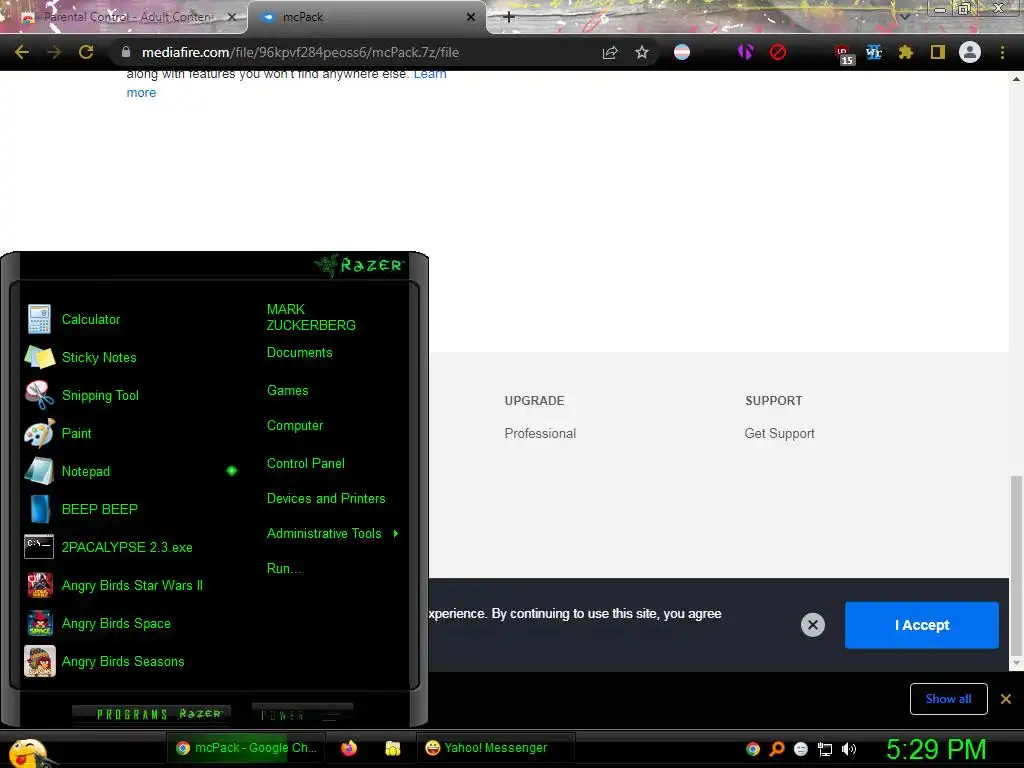Start Angry Birds Space game

coord(116,623)
